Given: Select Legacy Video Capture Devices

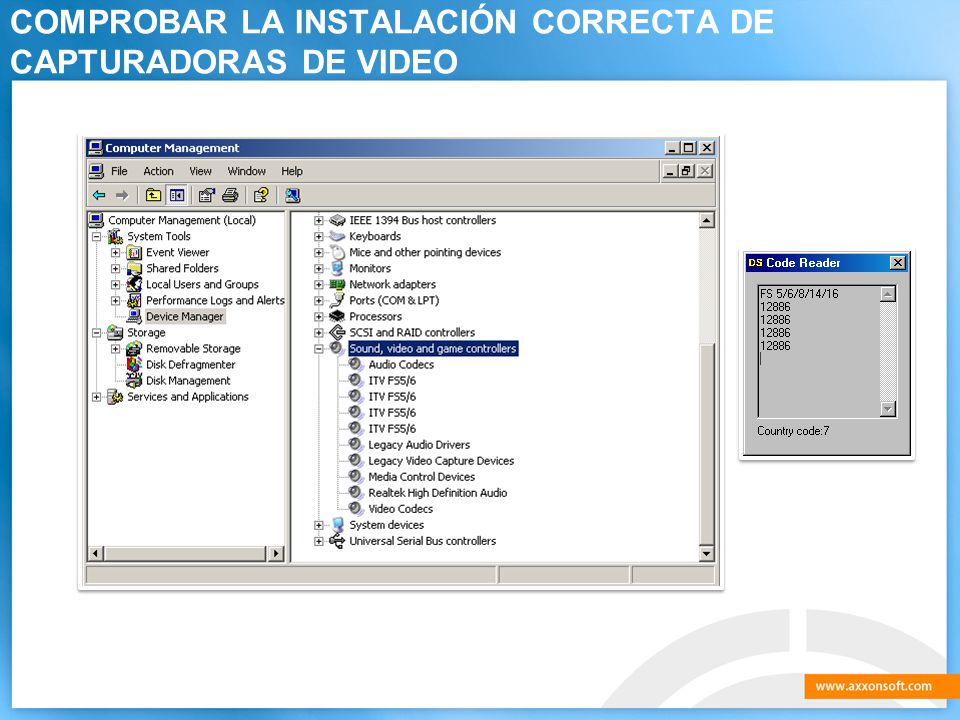Looking at the screenshot, I should 441,460.
